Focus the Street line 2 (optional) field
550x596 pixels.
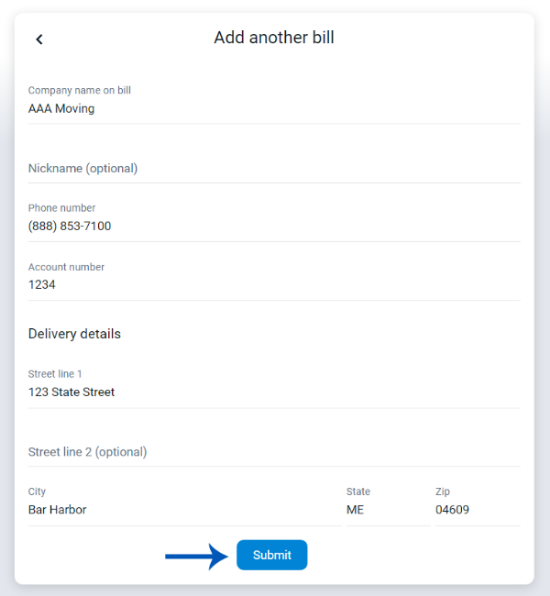pos(274,452)
